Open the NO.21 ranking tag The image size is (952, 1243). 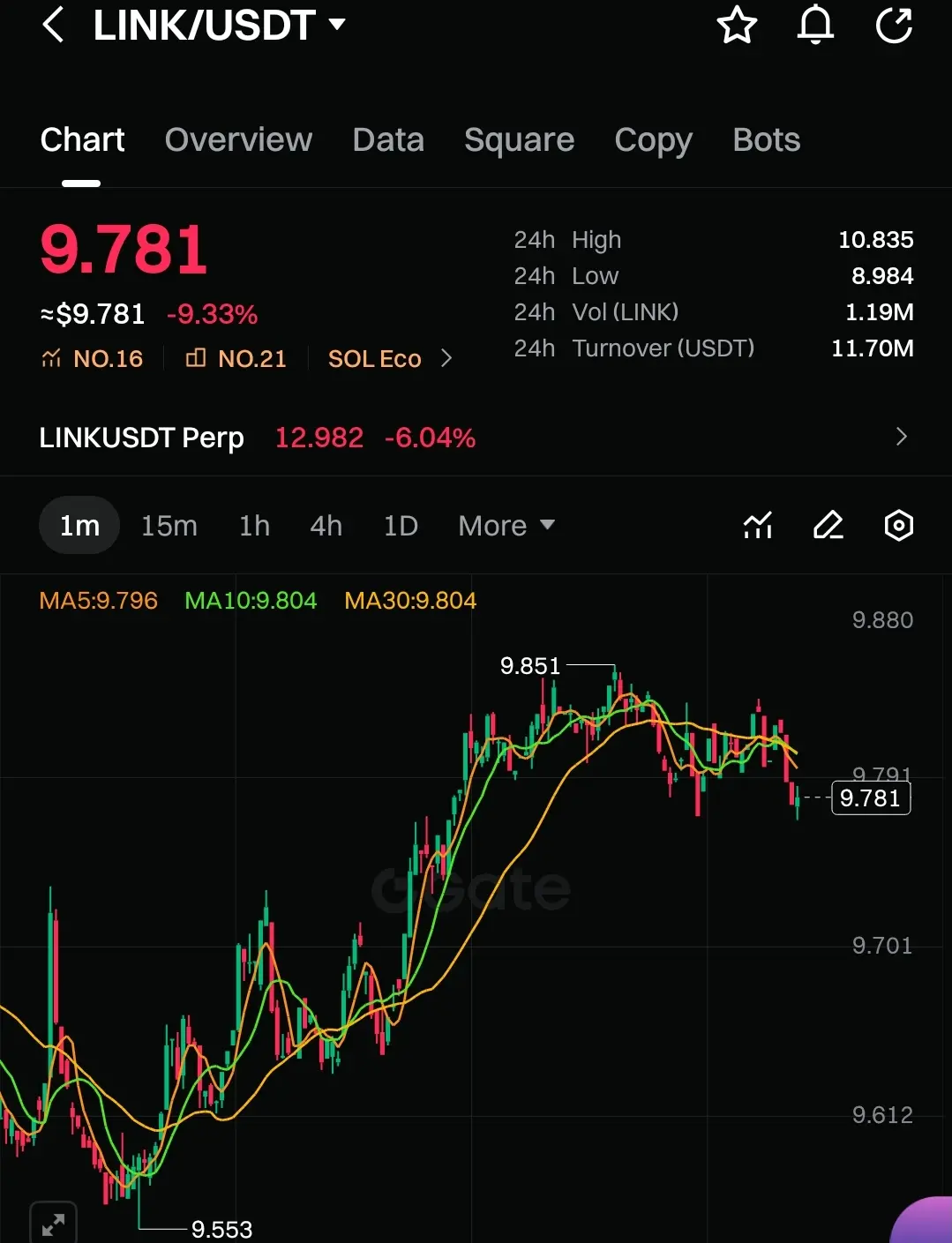[x=236, y=358]
